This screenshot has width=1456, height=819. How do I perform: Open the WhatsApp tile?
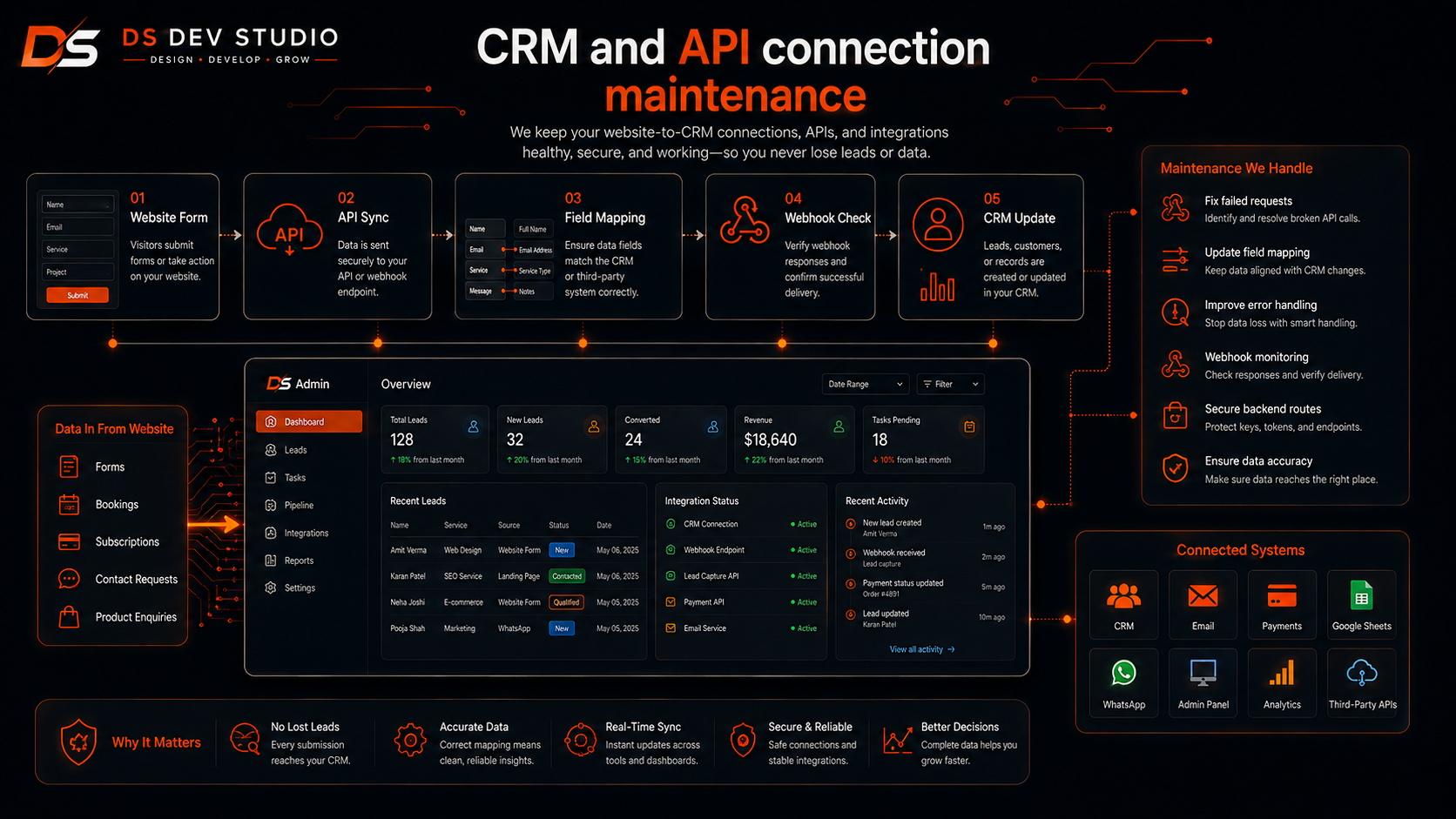(1124, 682)
